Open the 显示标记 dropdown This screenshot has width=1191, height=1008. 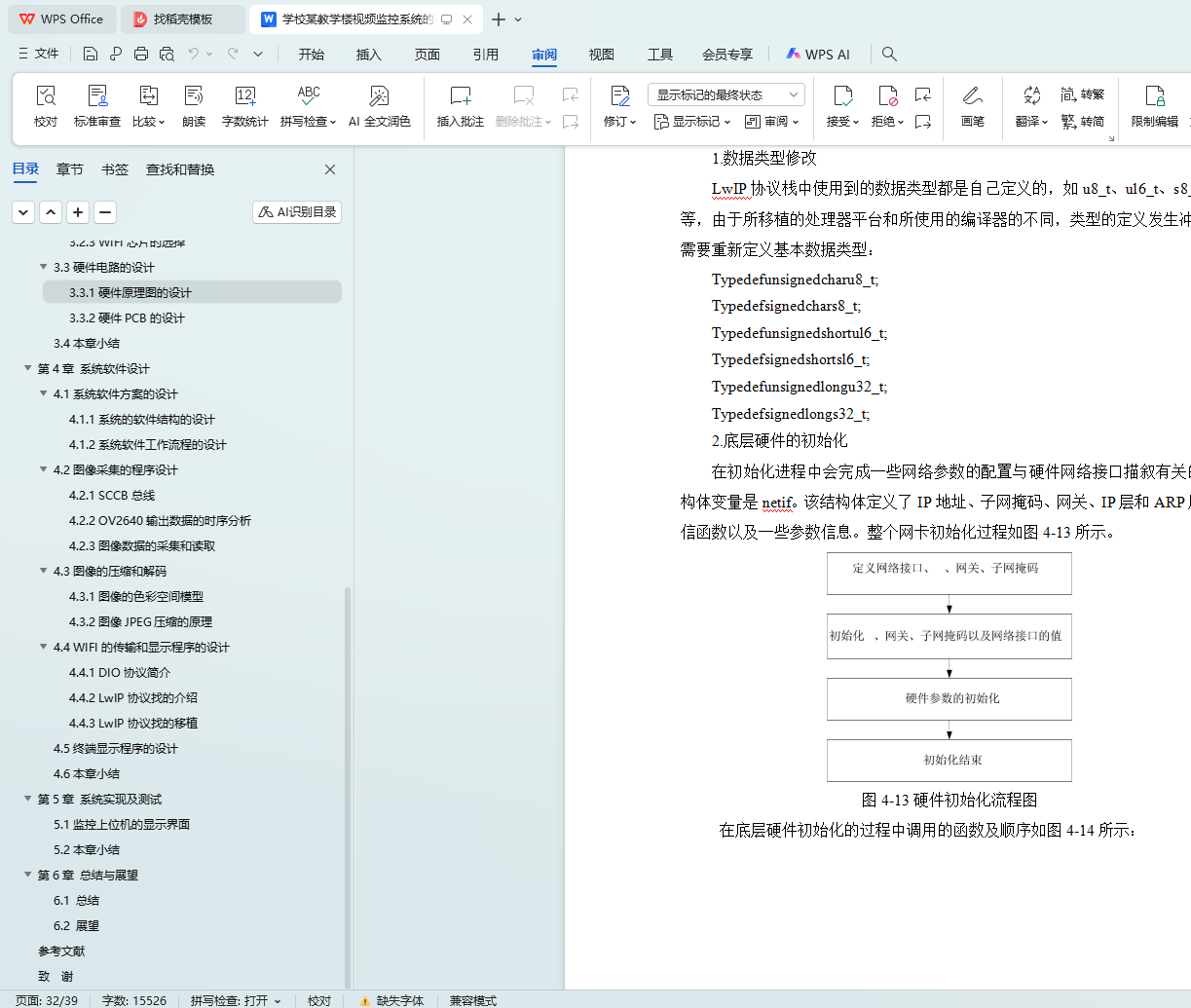click(x=692, y=122)
